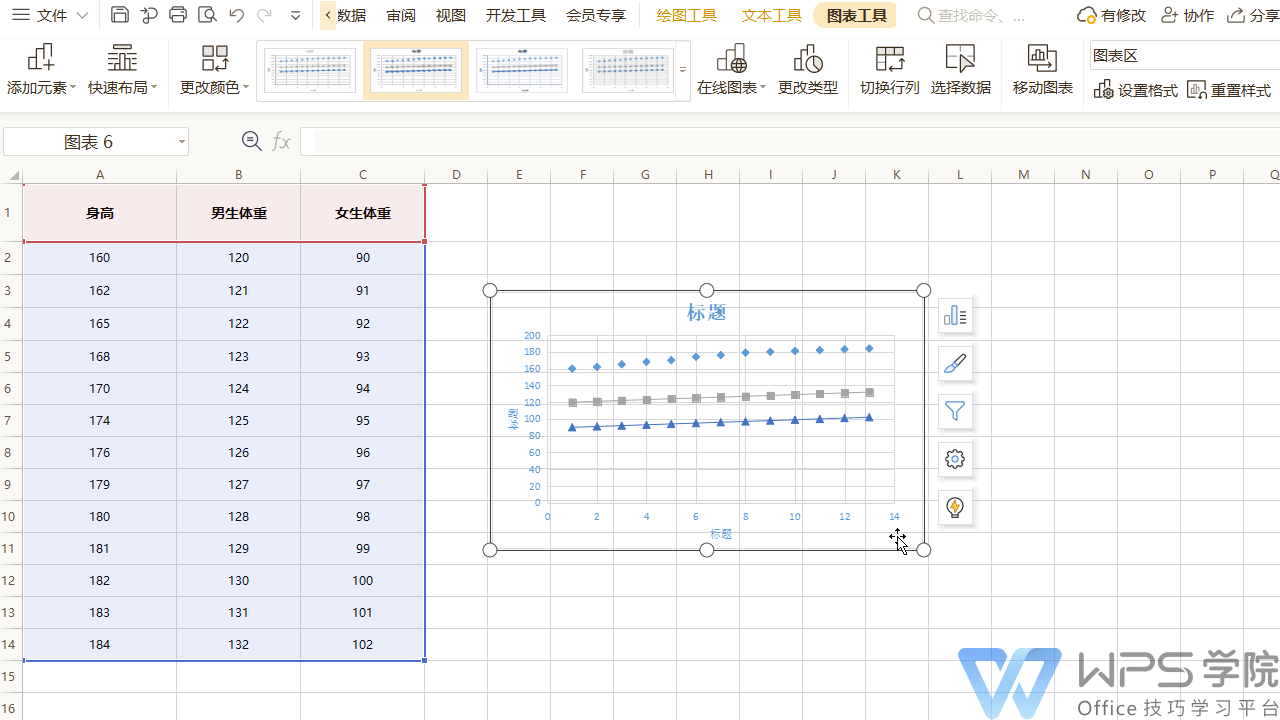The image size is (1280, 720).
Task: Click the formula bar input area
Action: pos(790,142)
